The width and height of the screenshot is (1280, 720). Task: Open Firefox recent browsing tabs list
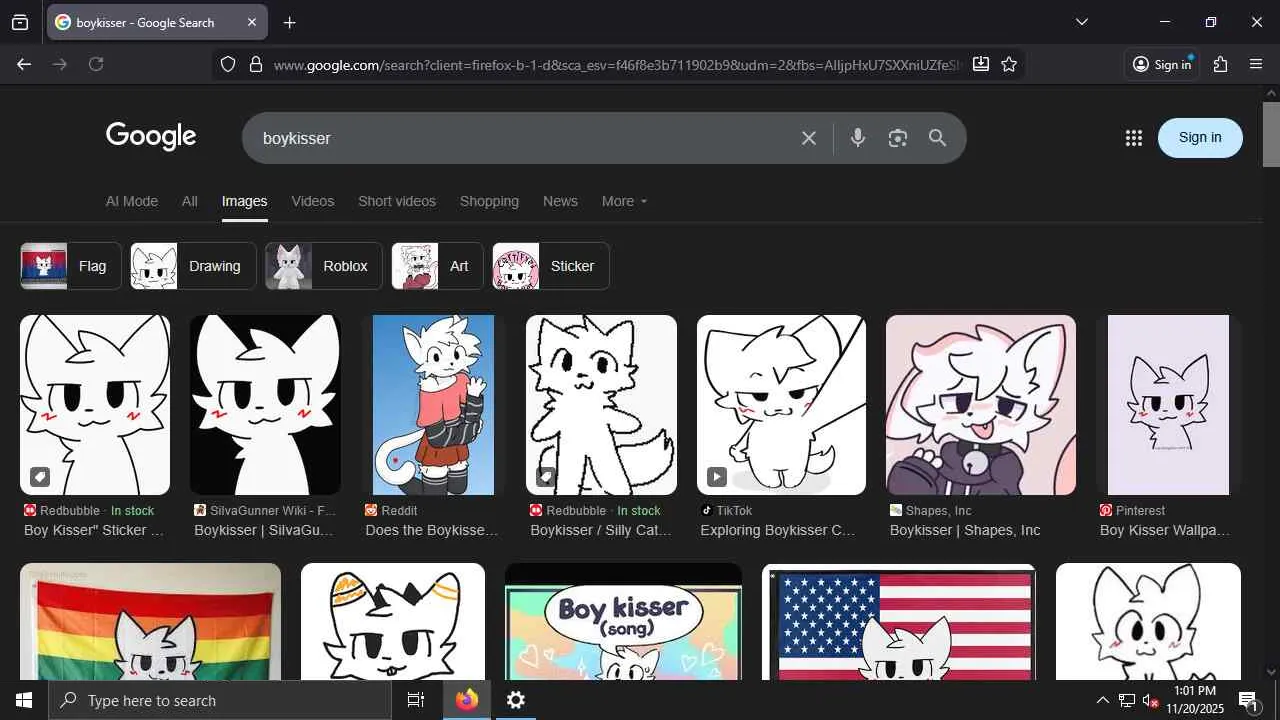(x=20, y=22)
